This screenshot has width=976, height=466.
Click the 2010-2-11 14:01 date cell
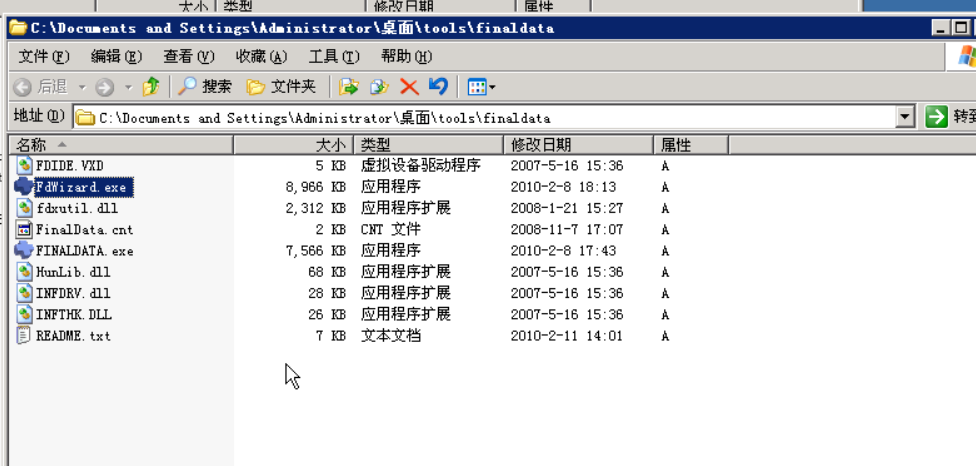(x=566, y=336)
